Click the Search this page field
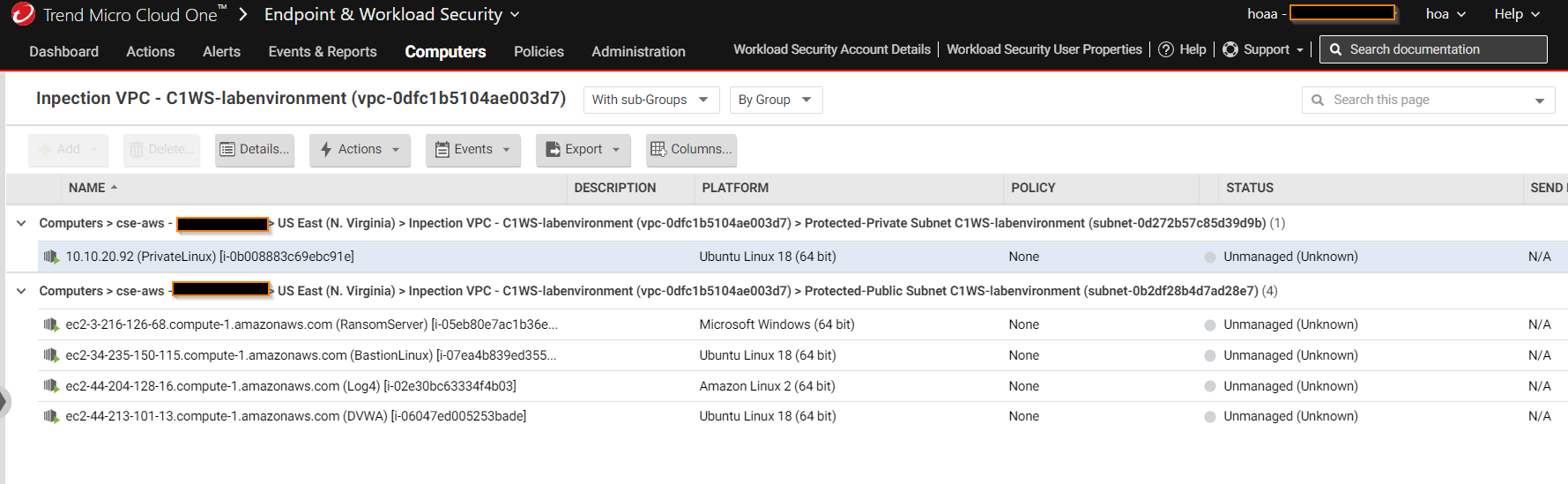This screenshot has width=1568, height=484. pos(1428,100)
